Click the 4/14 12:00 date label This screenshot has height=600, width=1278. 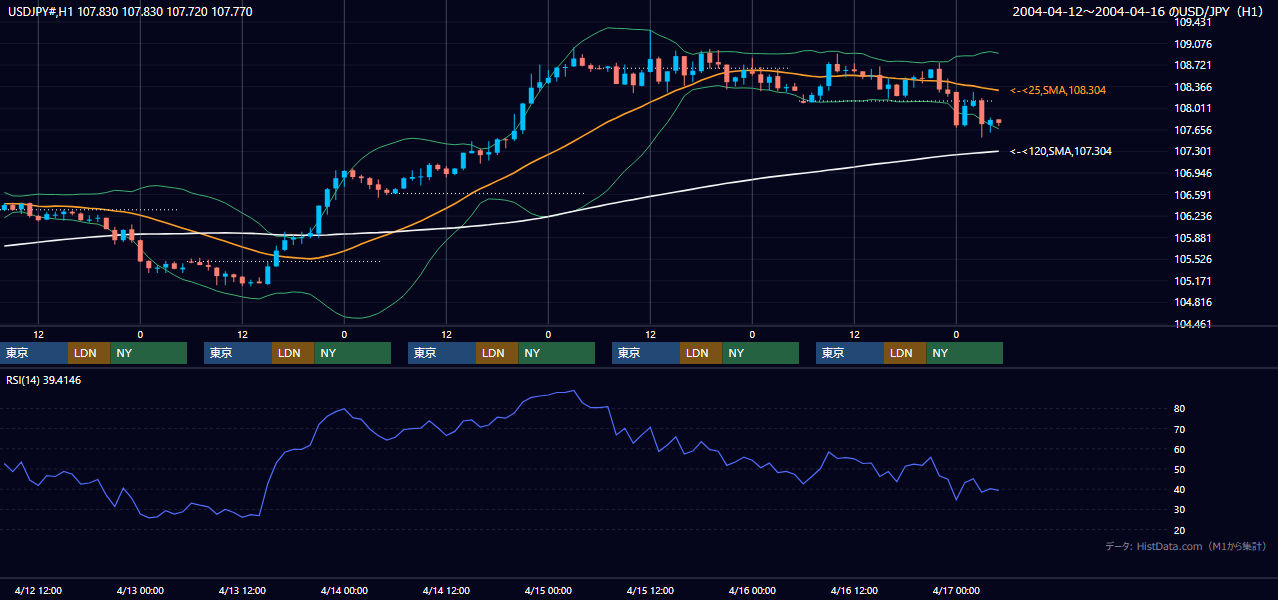[x=446, y=590]
